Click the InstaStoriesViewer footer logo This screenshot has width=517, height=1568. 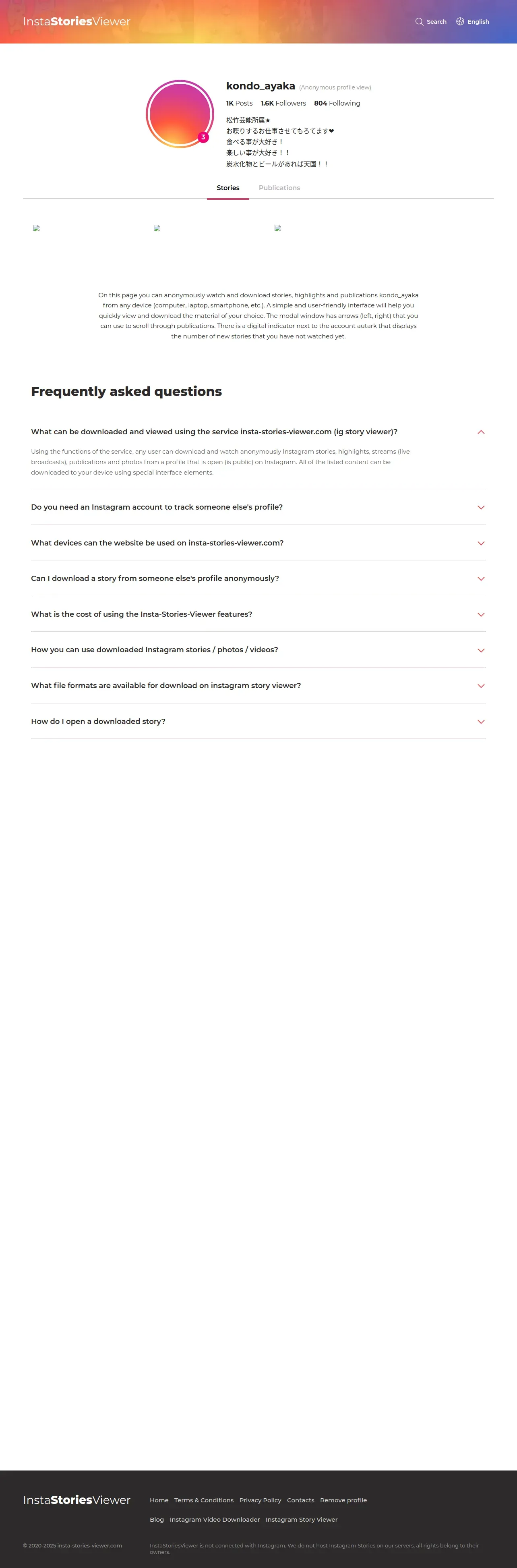(x=77, y=1500)
